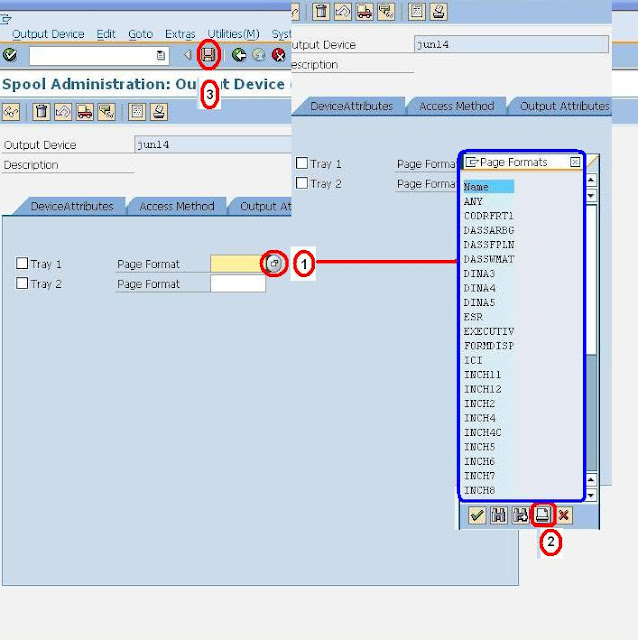Click the Display/Change glasses icon in the left window
This screenshot has height=640, width=638.
[x=11, y=112]
